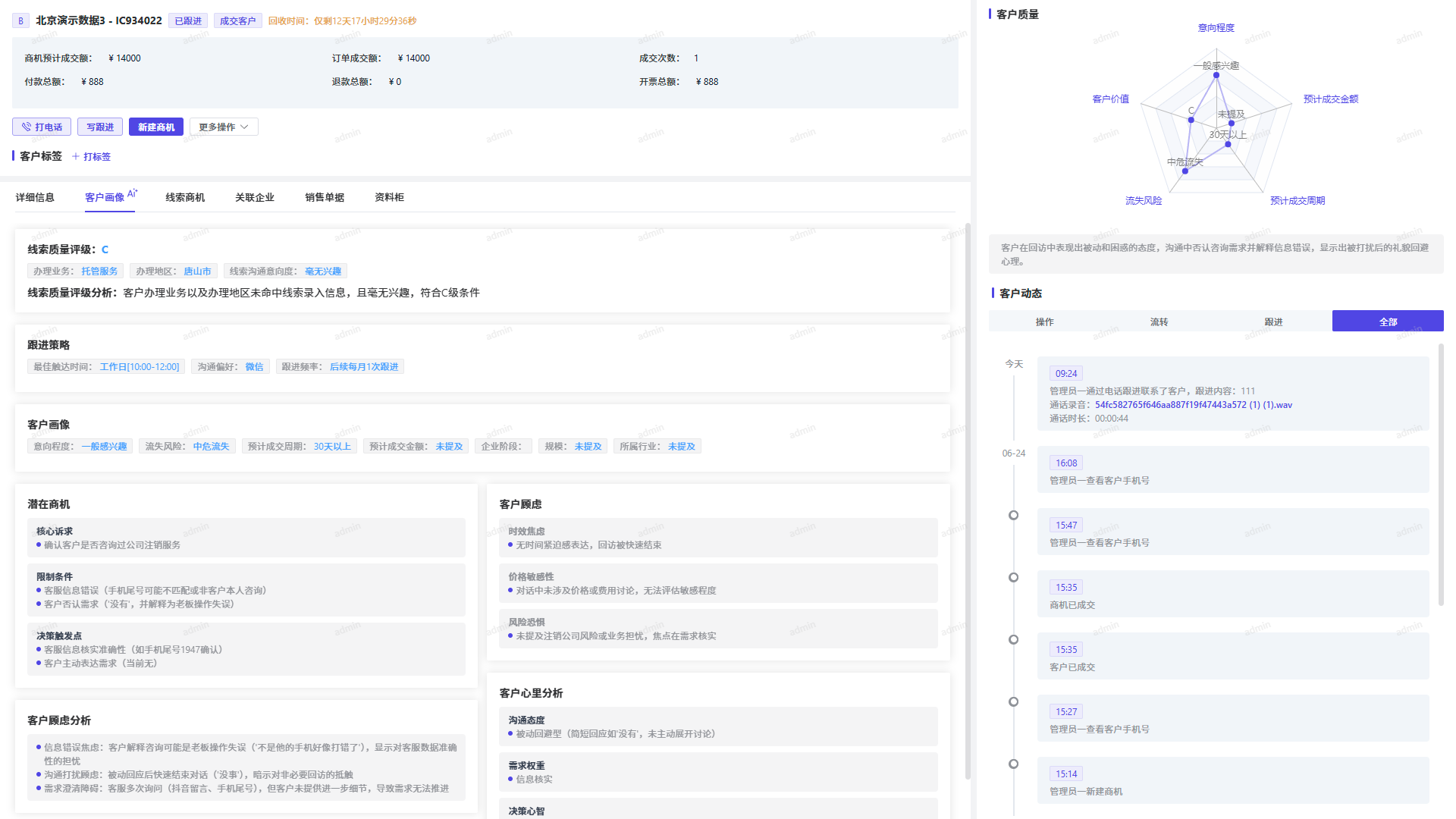Viewport: 1456px width, 819px height.
Task: Create opportunity with 新建商机 button
Action: point(155,127)
